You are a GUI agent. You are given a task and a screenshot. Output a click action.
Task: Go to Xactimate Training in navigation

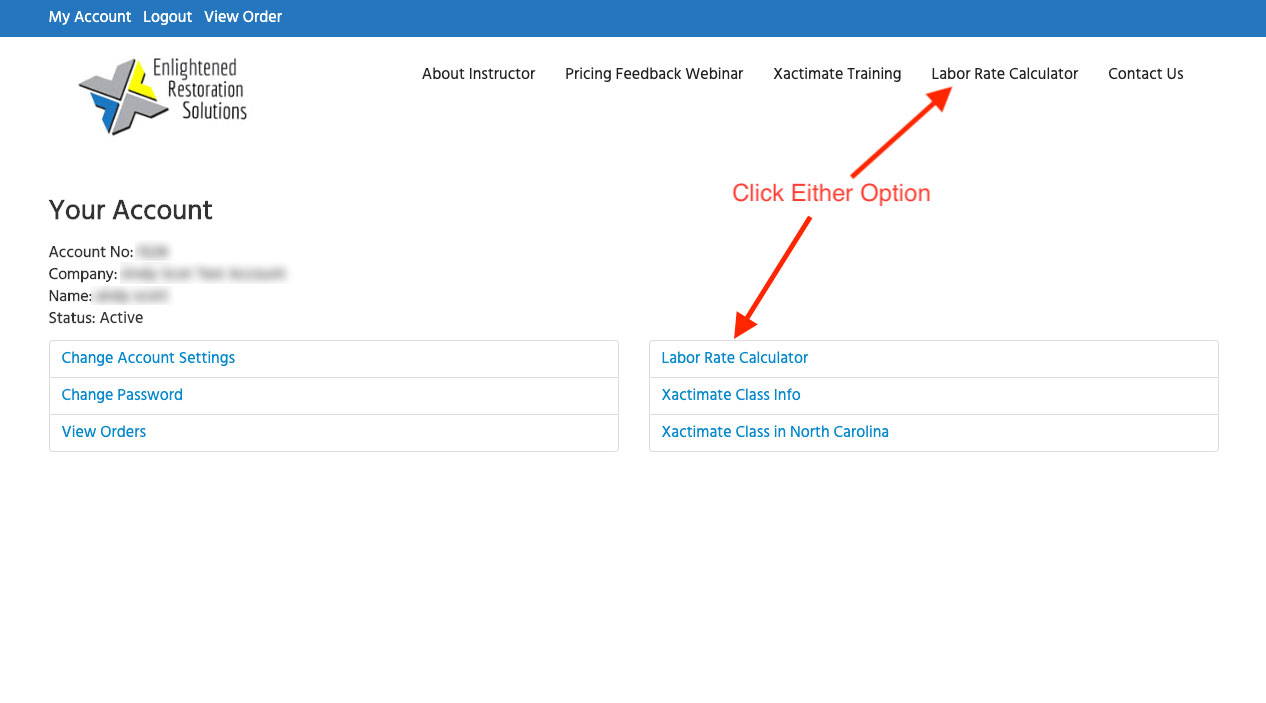tap(837, 74)
